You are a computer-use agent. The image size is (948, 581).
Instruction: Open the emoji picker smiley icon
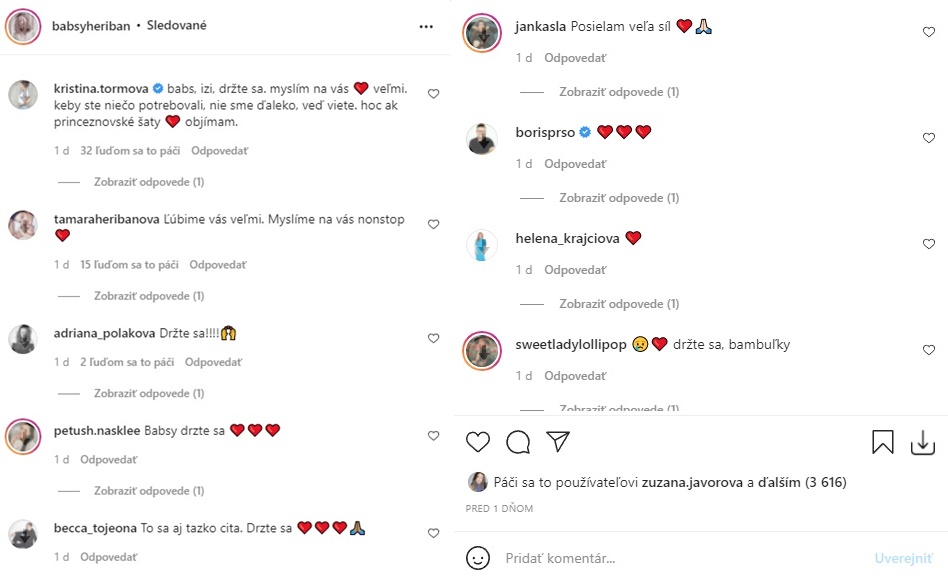point(478,558)
